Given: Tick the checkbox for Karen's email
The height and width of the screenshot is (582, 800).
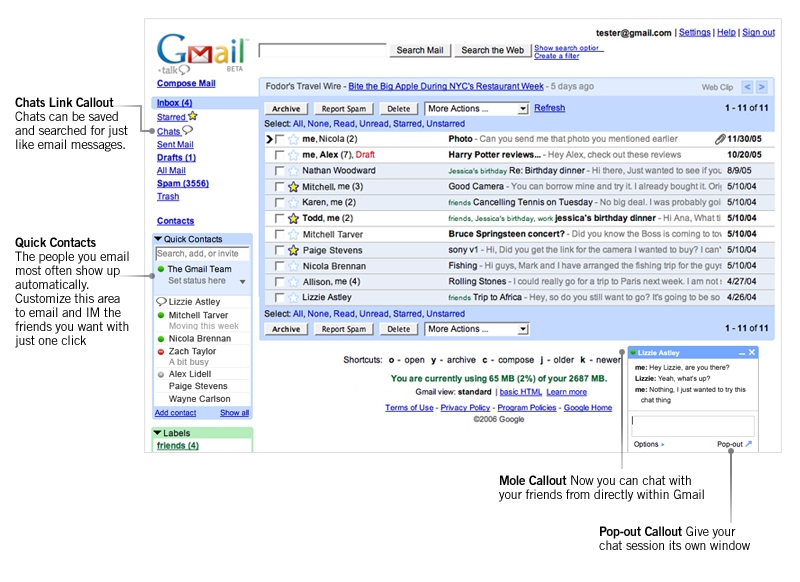Looking at the screenshot, I should [280, 202].
